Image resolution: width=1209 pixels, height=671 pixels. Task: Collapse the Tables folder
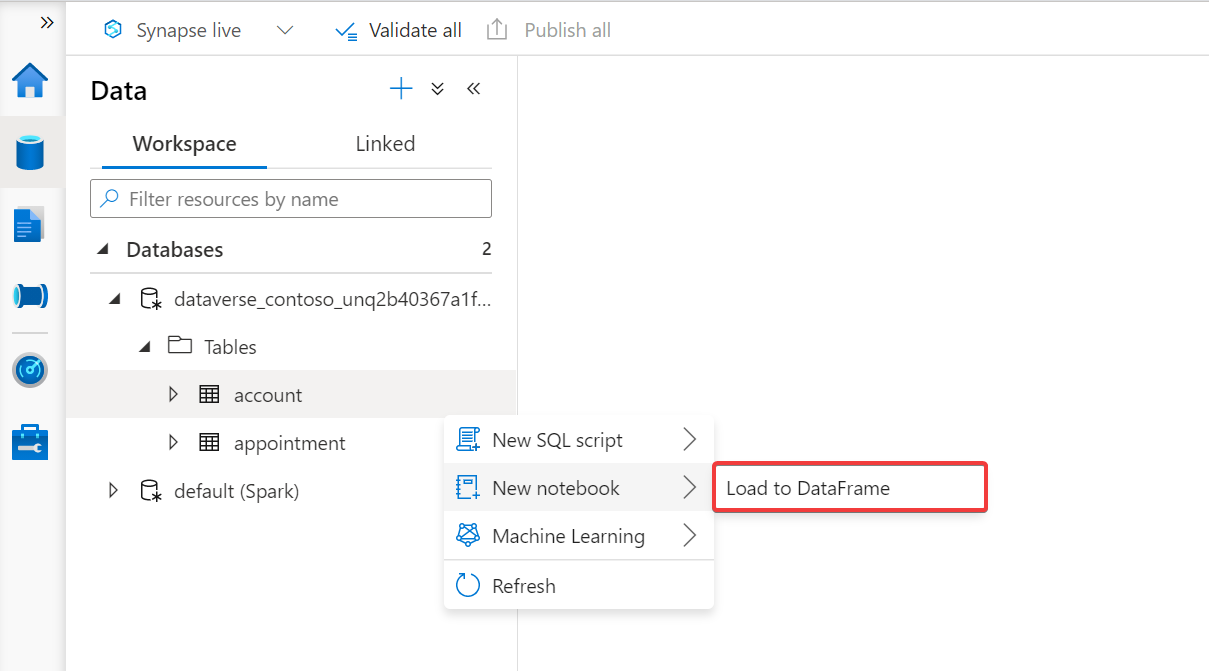coord(145,347)
